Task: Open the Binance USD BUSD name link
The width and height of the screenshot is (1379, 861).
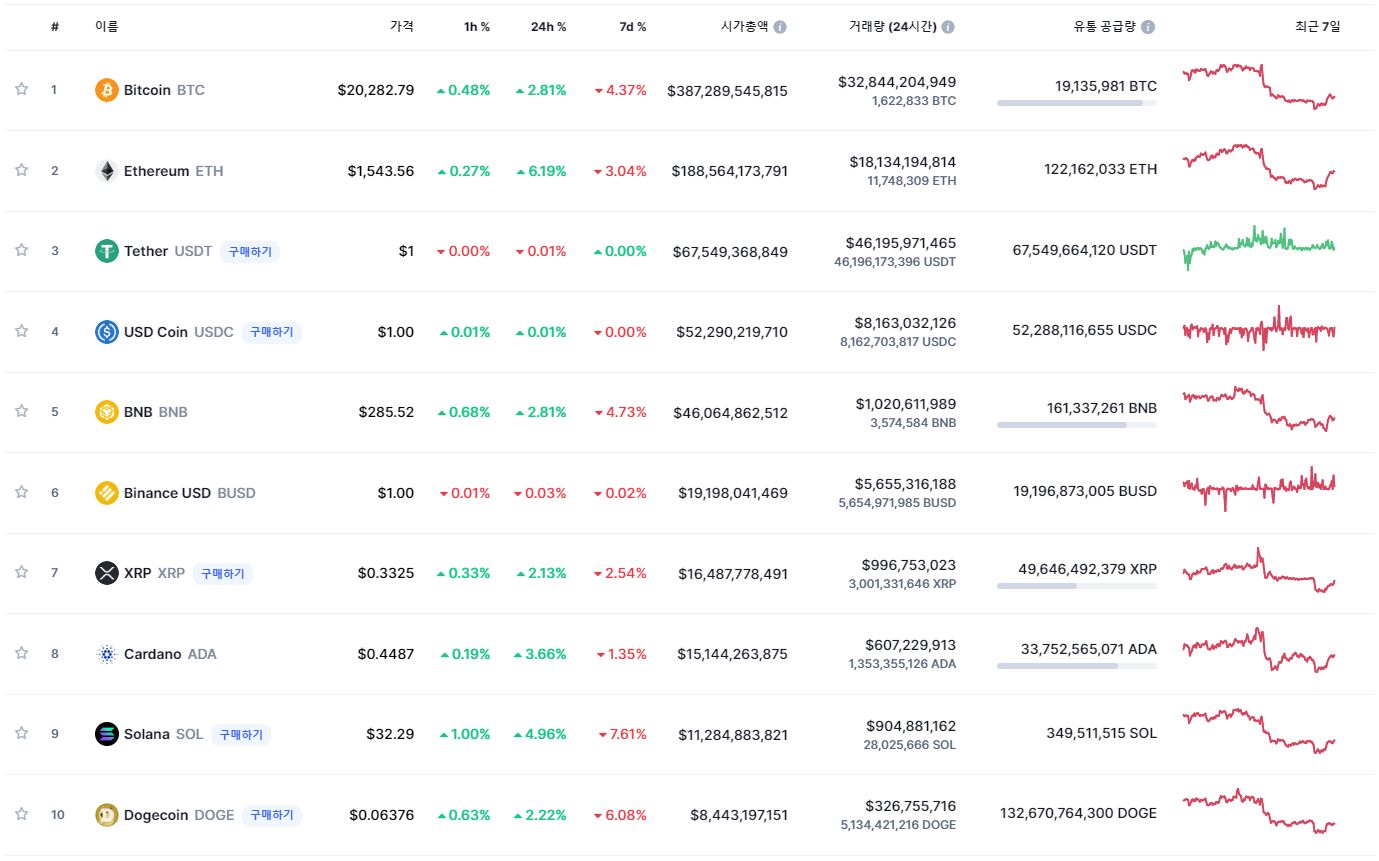Action: click(190, 493)
